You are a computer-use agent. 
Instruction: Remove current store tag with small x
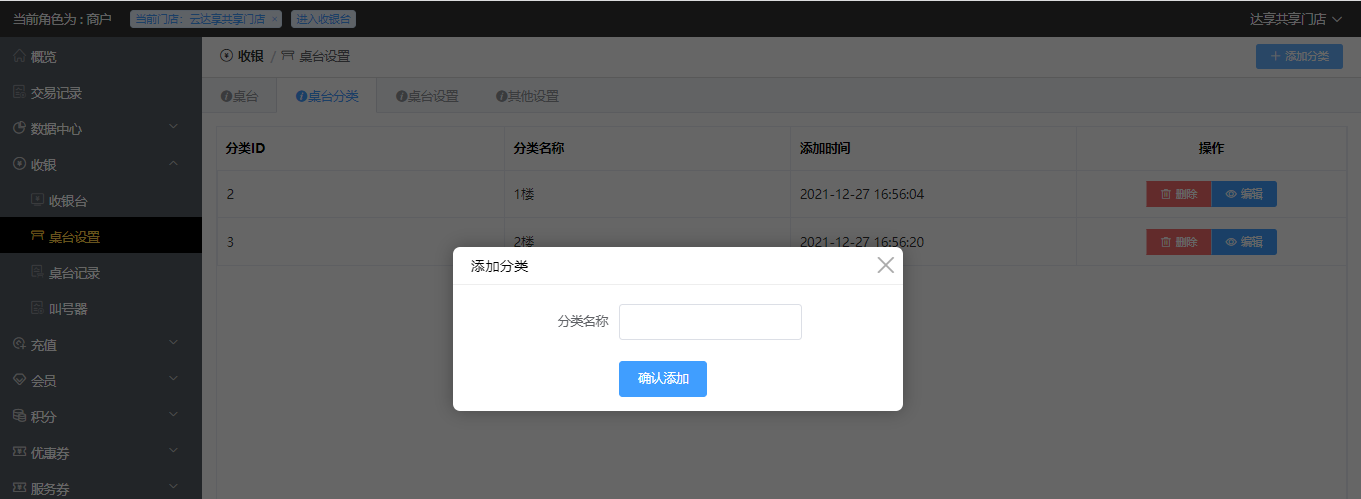click(275, 19)
